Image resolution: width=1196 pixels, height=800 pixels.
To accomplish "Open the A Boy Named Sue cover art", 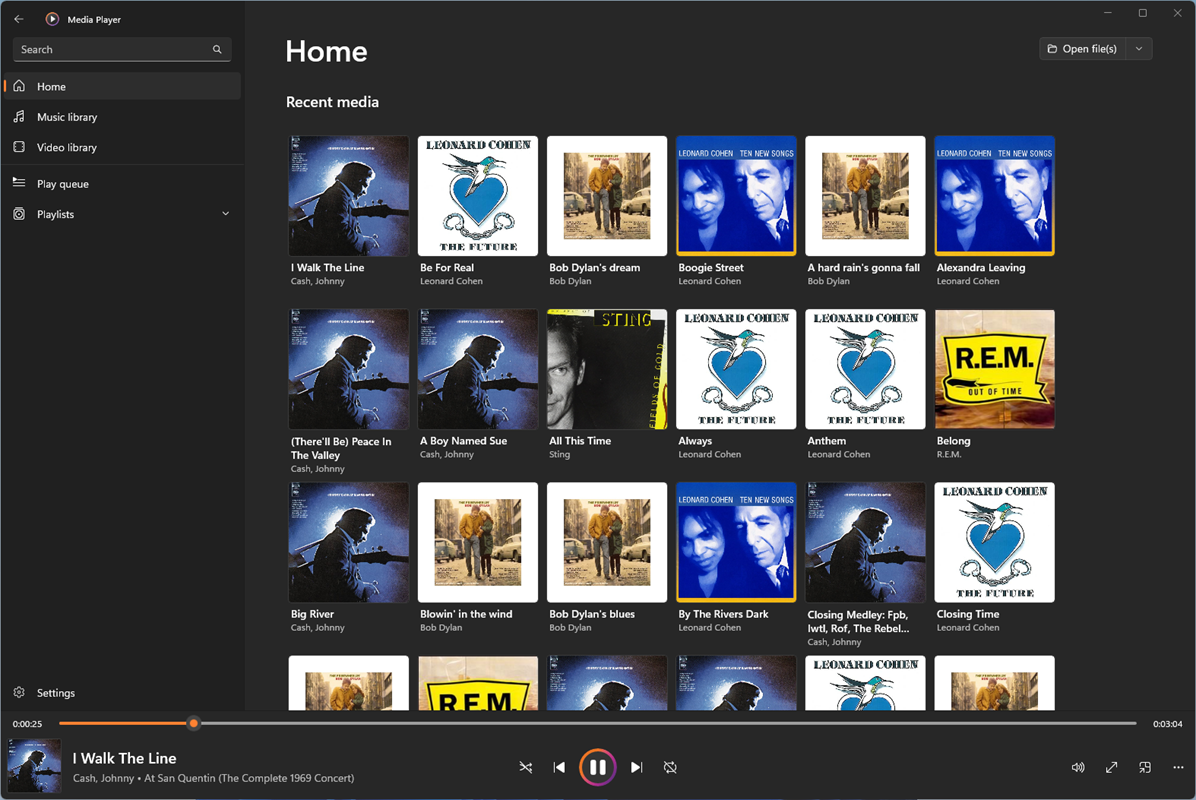I will (477, 369).
